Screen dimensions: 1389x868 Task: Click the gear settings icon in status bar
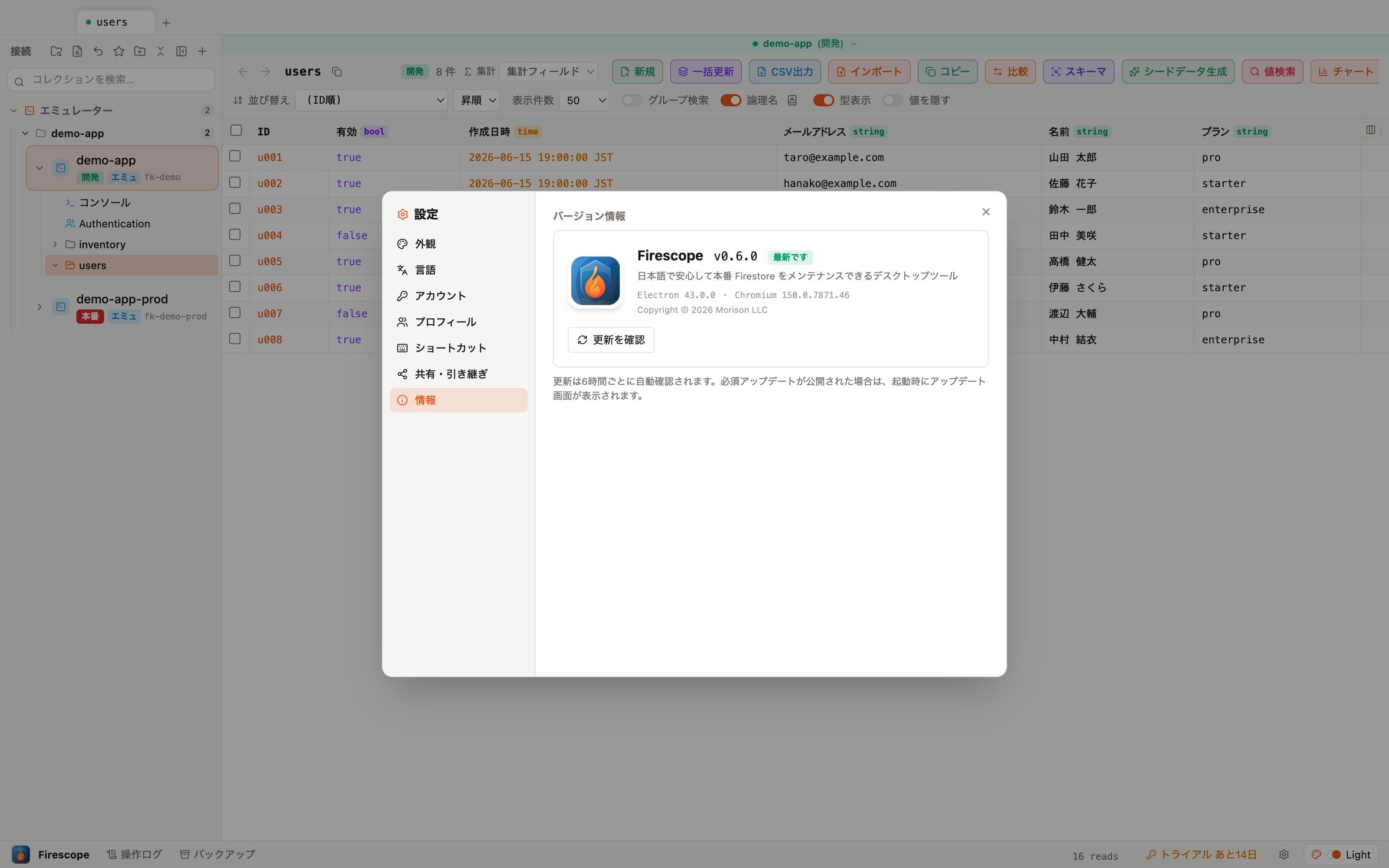tap(1284, 854)
